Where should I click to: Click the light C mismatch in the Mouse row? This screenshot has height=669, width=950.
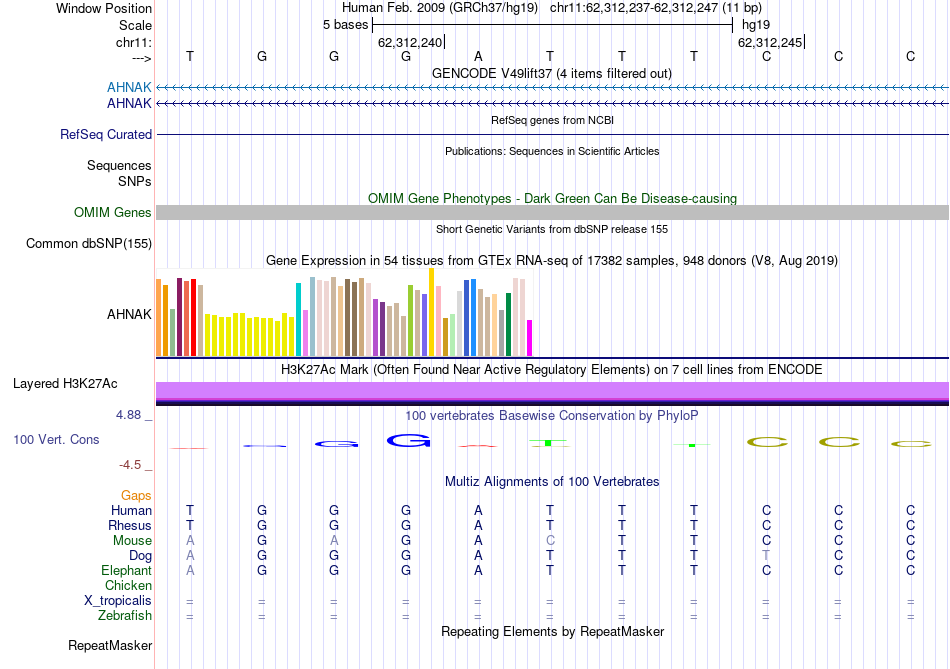[x=550, y=541]
